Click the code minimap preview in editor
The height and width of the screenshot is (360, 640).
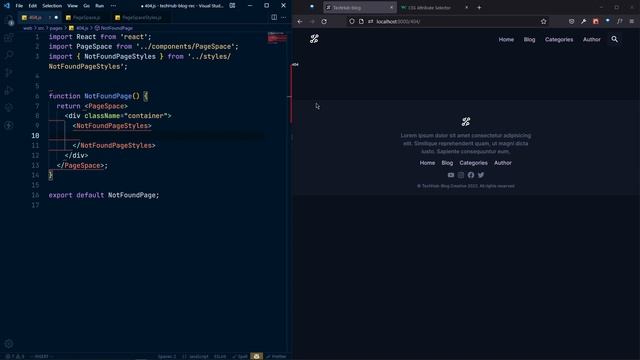tap(277, 38)
